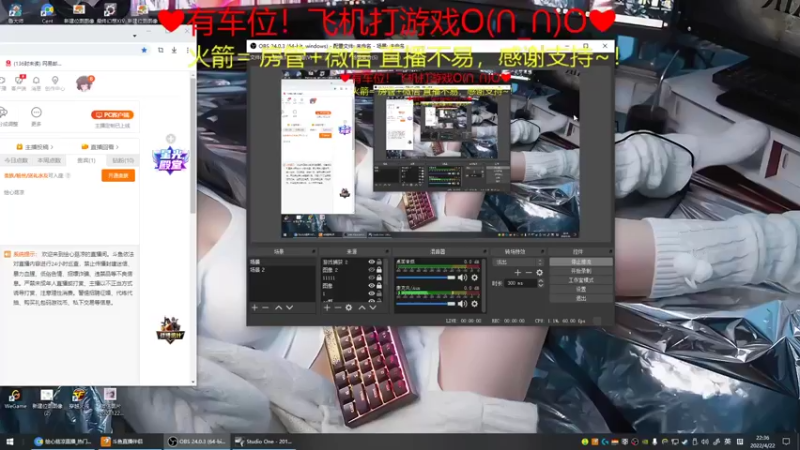The width and height of the screenshot is (800, 450).
Task: Toggle visibility eye for the first source row in OBS
Action: [x=371, y=262]
